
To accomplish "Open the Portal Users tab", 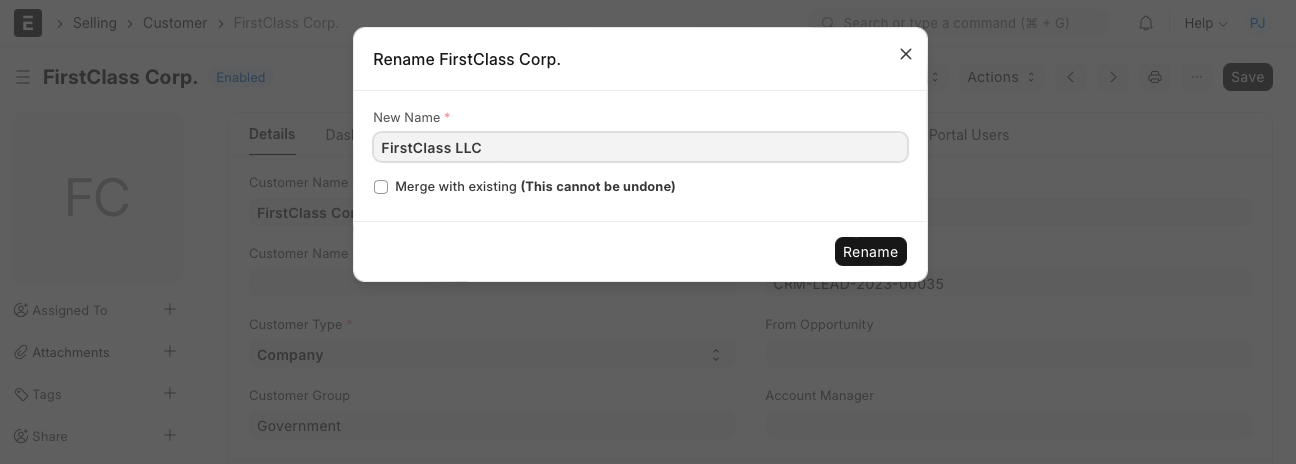I will tap(968, 135).
